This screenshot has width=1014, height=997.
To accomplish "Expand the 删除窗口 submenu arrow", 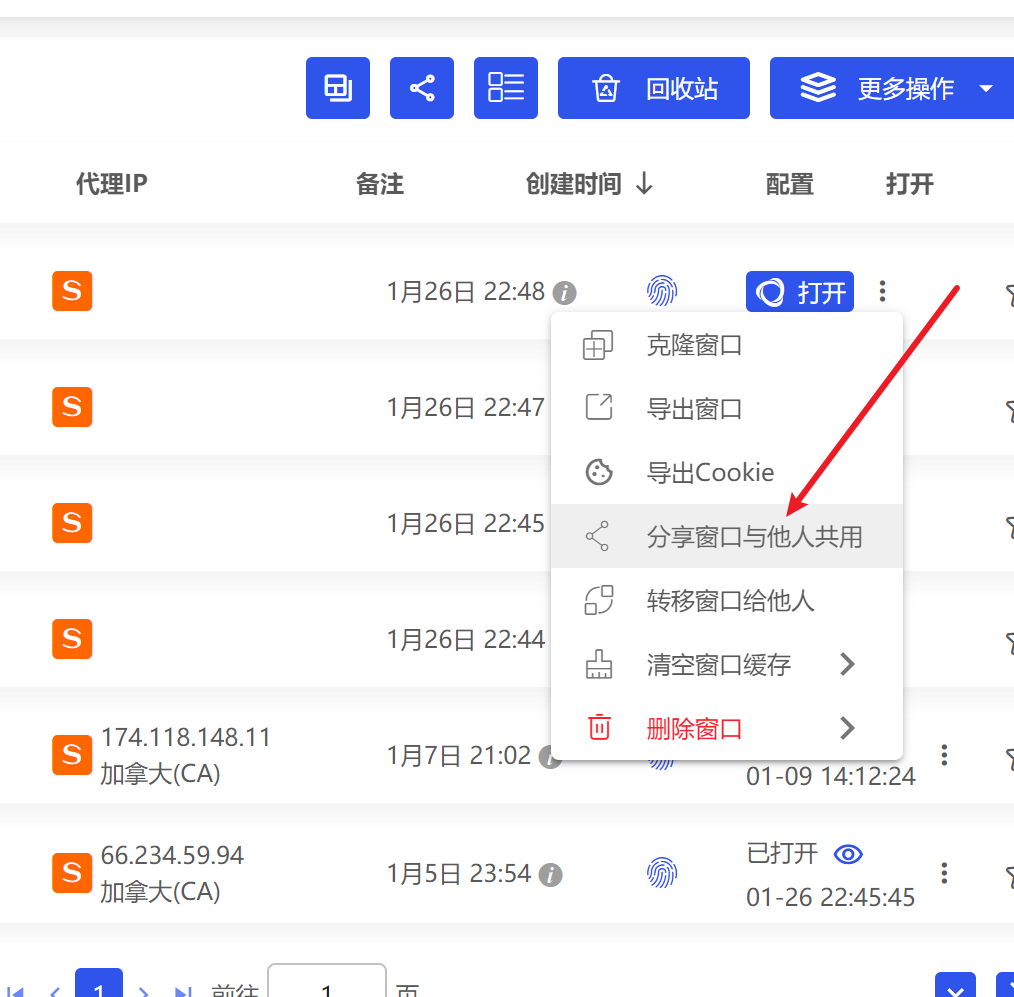I will tap(847, 728).
